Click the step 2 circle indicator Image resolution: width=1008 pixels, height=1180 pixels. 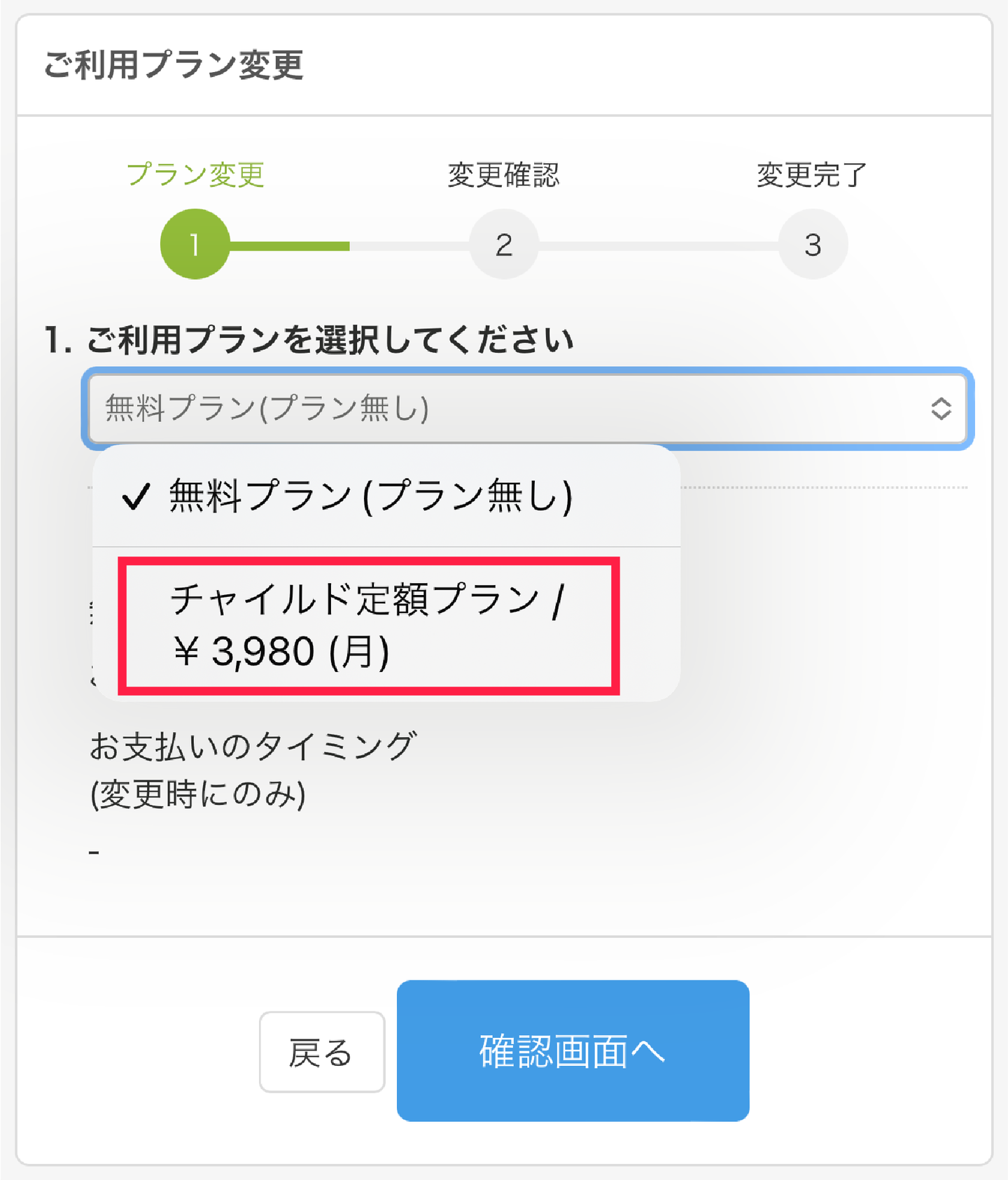pyautogui.click(x=504, y=244)
